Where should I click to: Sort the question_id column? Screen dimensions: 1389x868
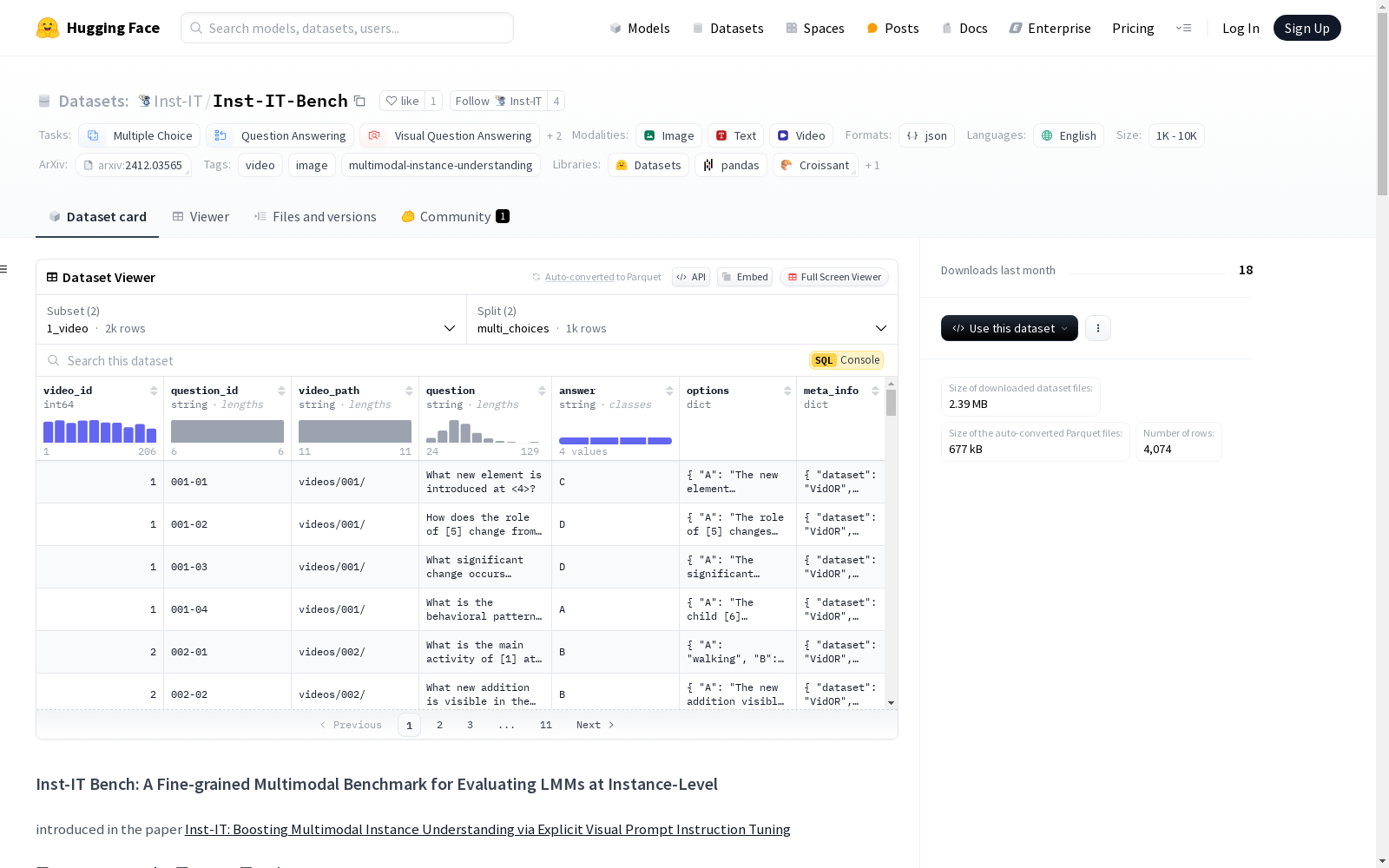281,391
